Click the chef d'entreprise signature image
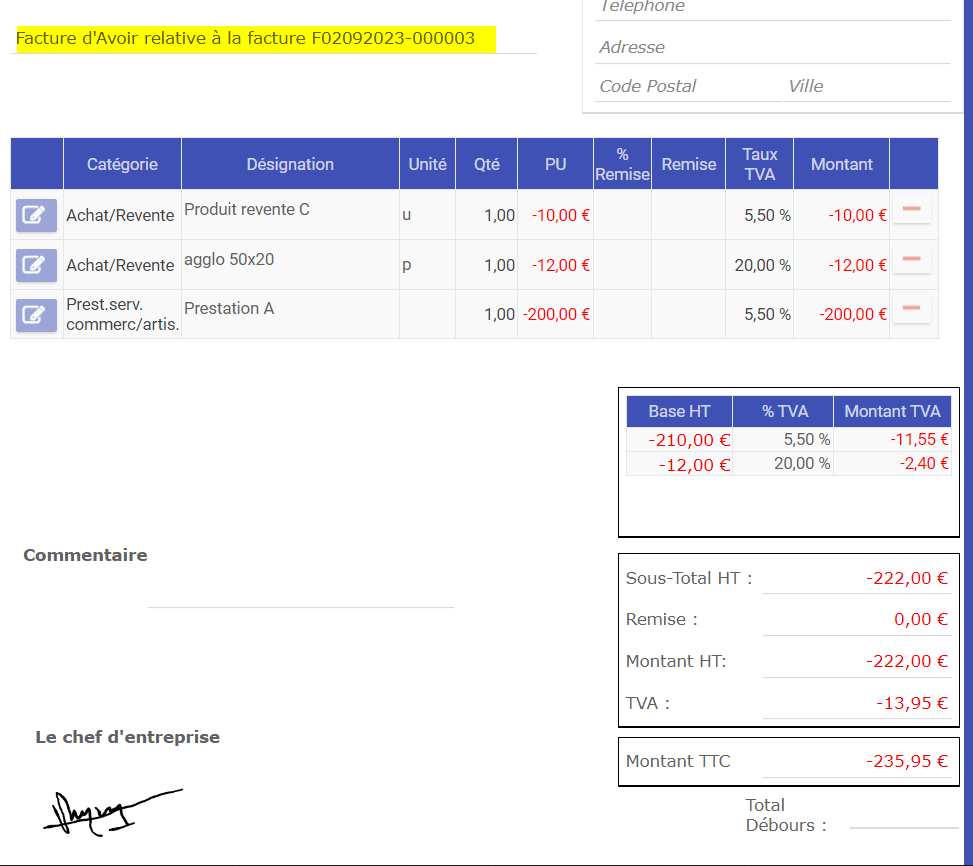 tap(111, 810)
